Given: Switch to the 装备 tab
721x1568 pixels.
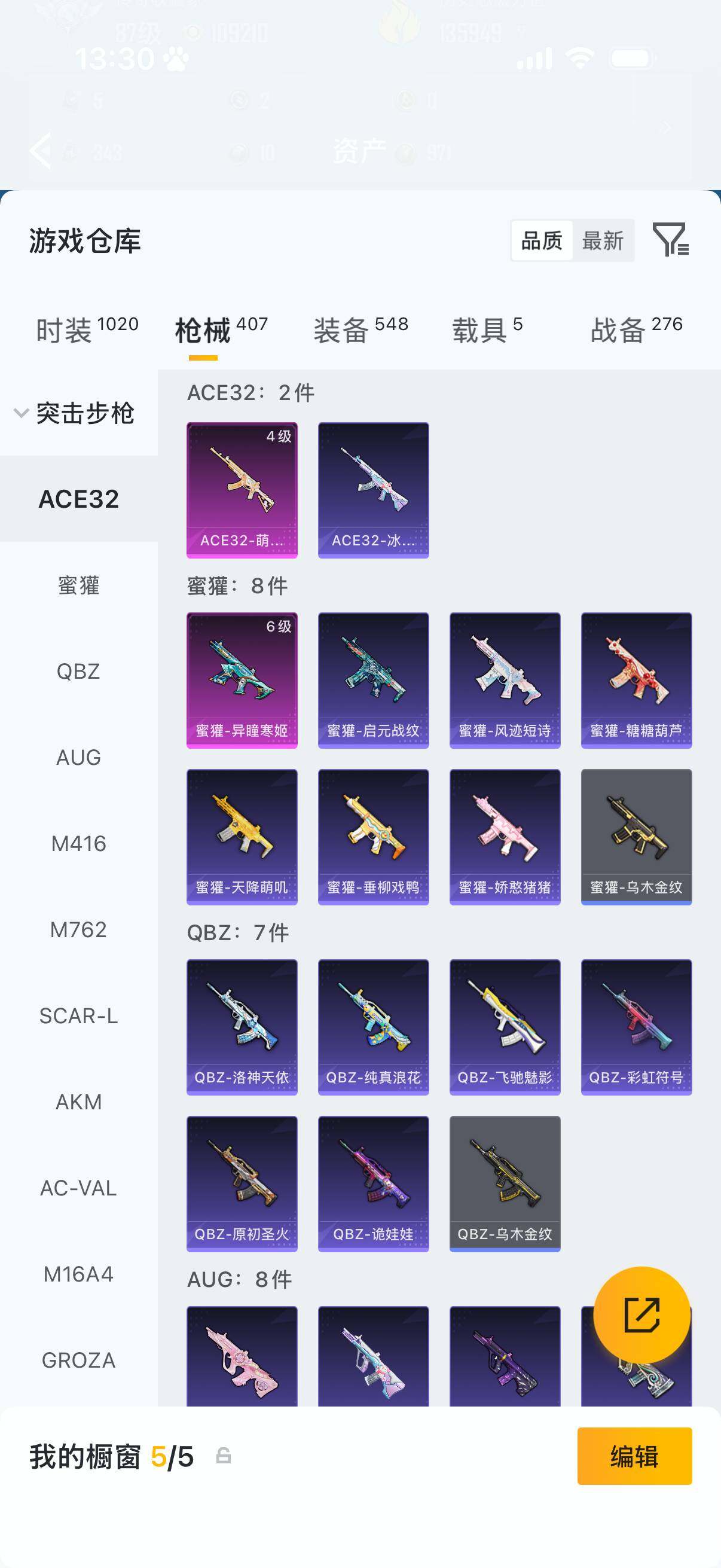Looking at the screenshot, I should pos(361,331).
